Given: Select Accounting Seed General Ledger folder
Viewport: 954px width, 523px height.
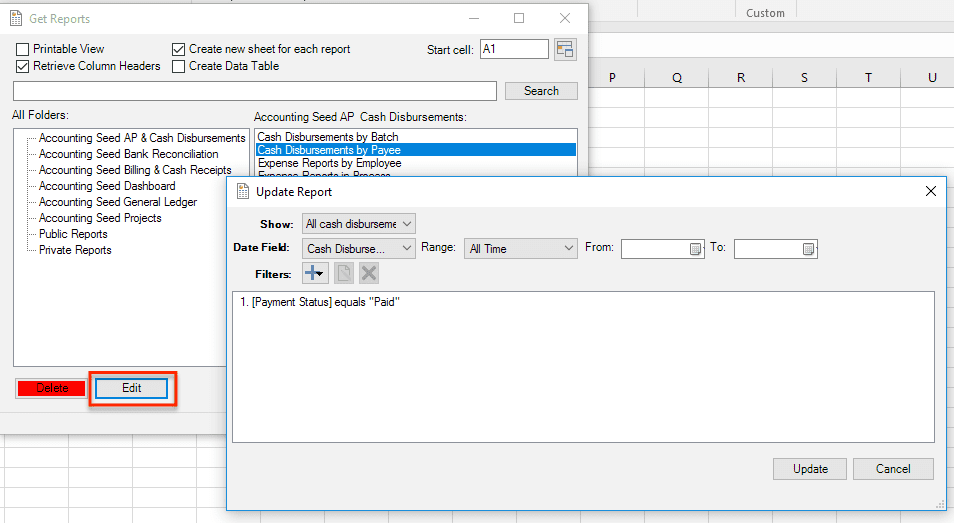Looking at the screenshot, I should point(118,201).
